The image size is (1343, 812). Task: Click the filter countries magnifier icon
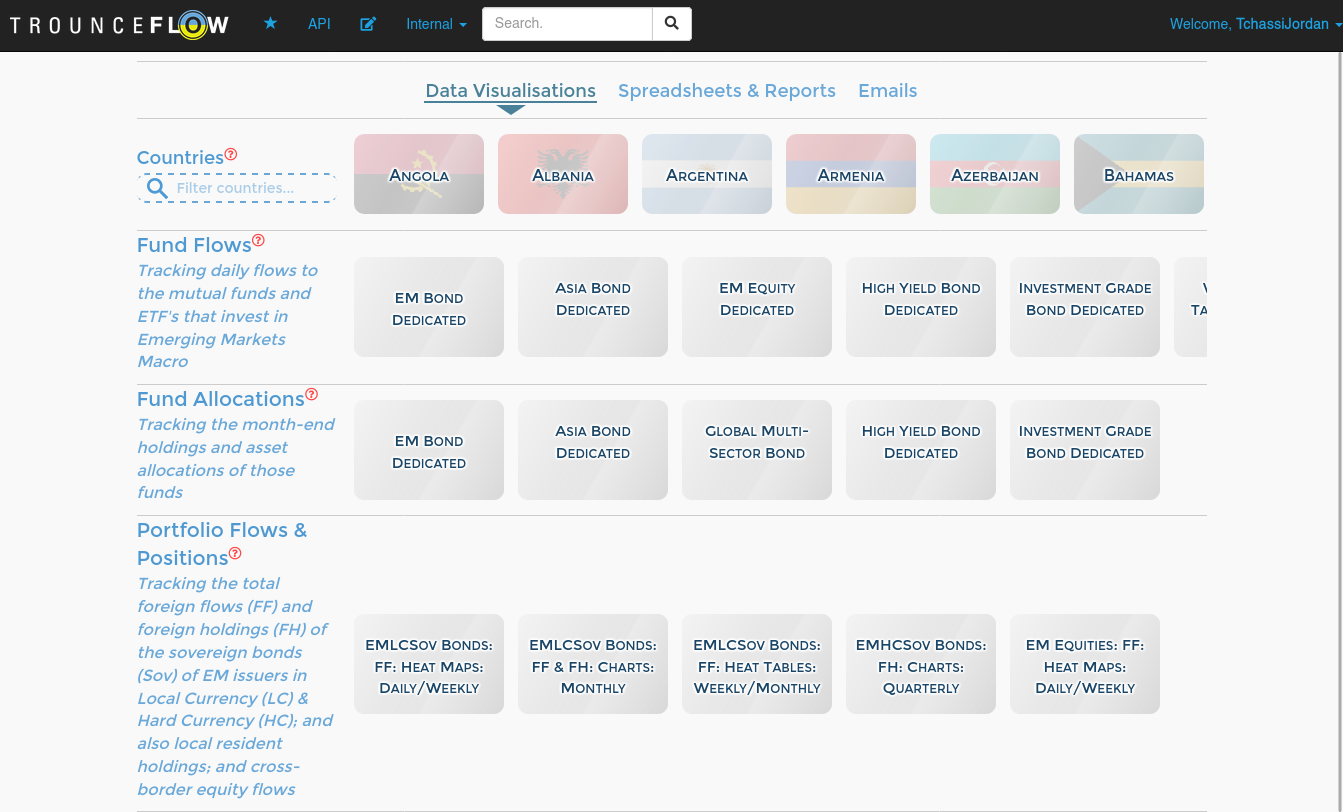(x=157, y=188)
